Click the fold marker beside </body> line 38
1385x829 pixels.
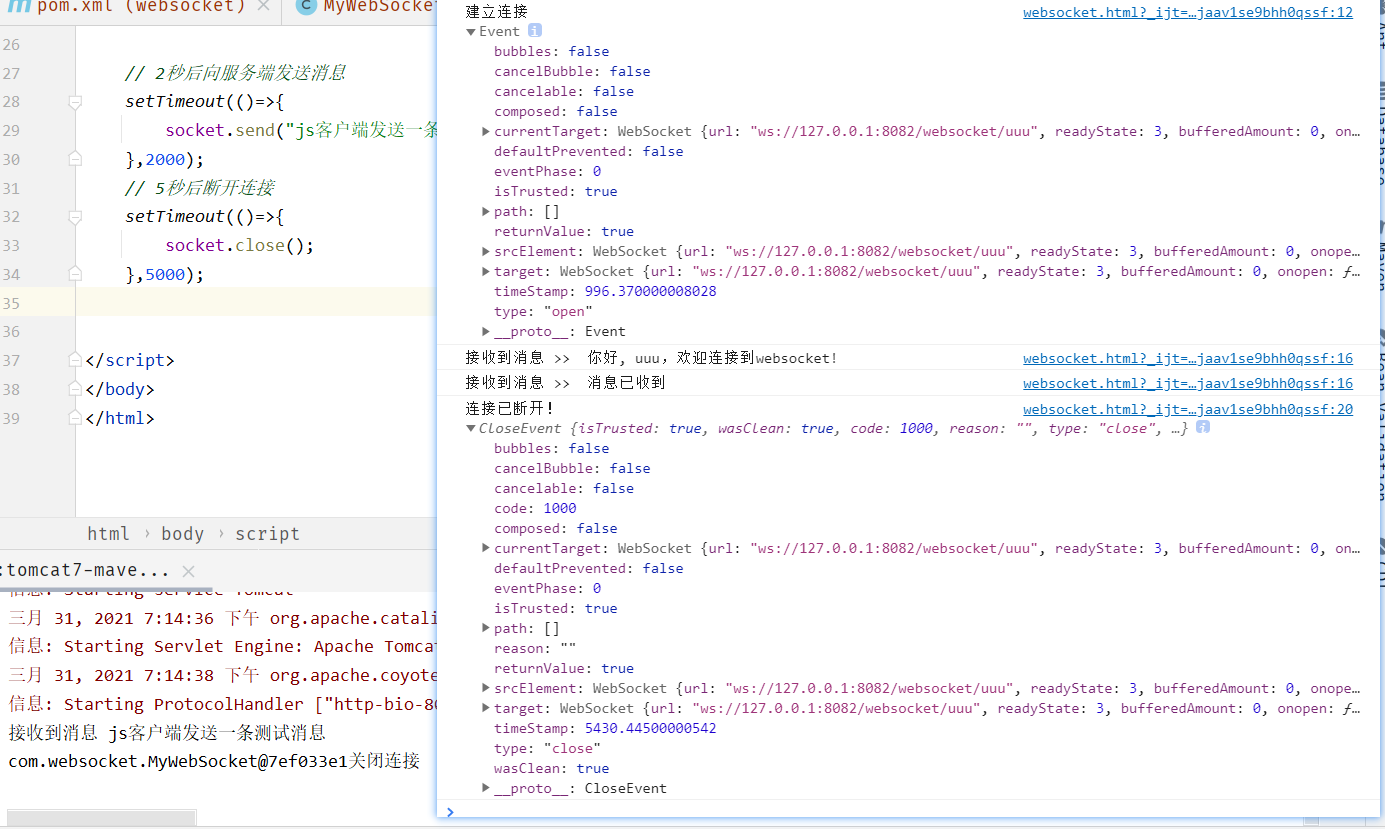pos(75,389)
